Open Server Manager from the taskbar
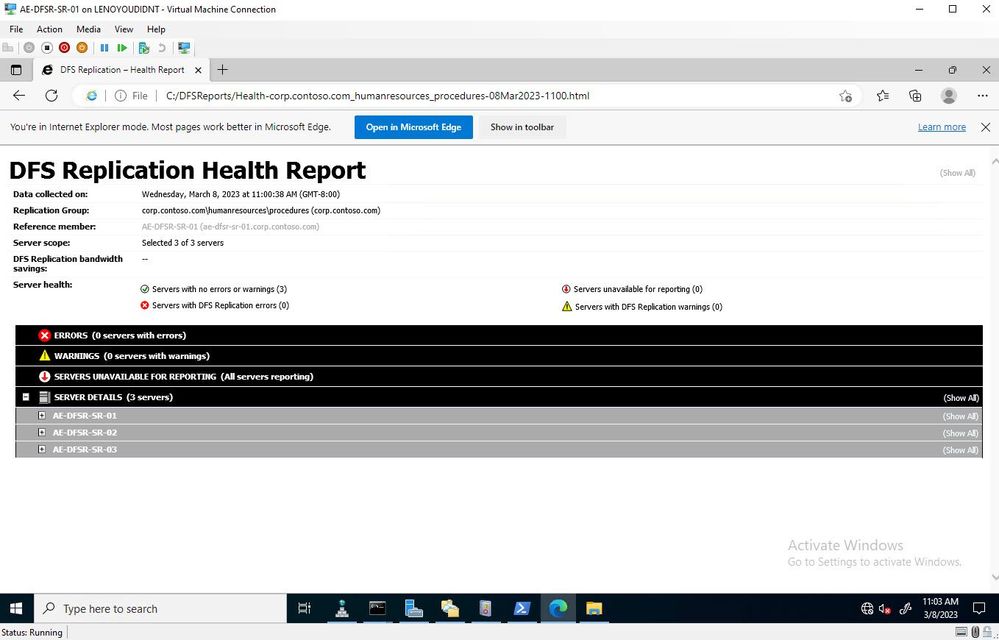This screenshot has height=640, width=999. 413,608
